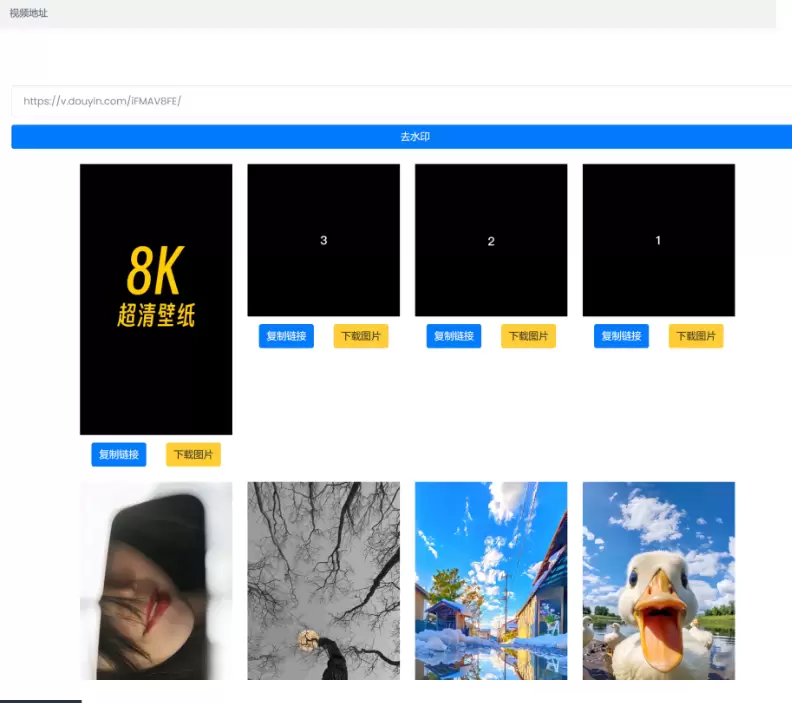792x703 pixels.
Task: Open the 8K超清壁纸 cover thumbnail
Action: click(156, 299)
